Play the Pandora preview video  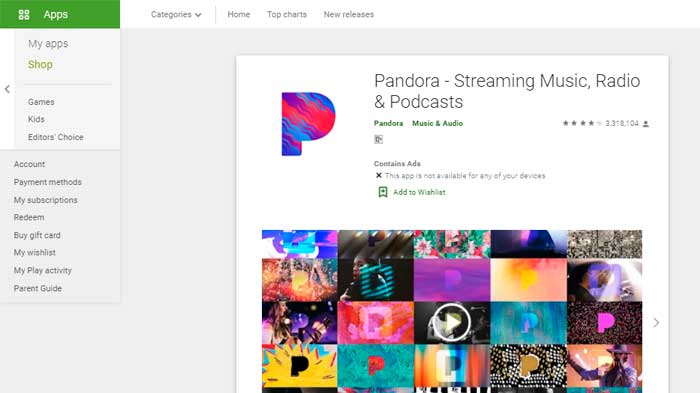452,322
